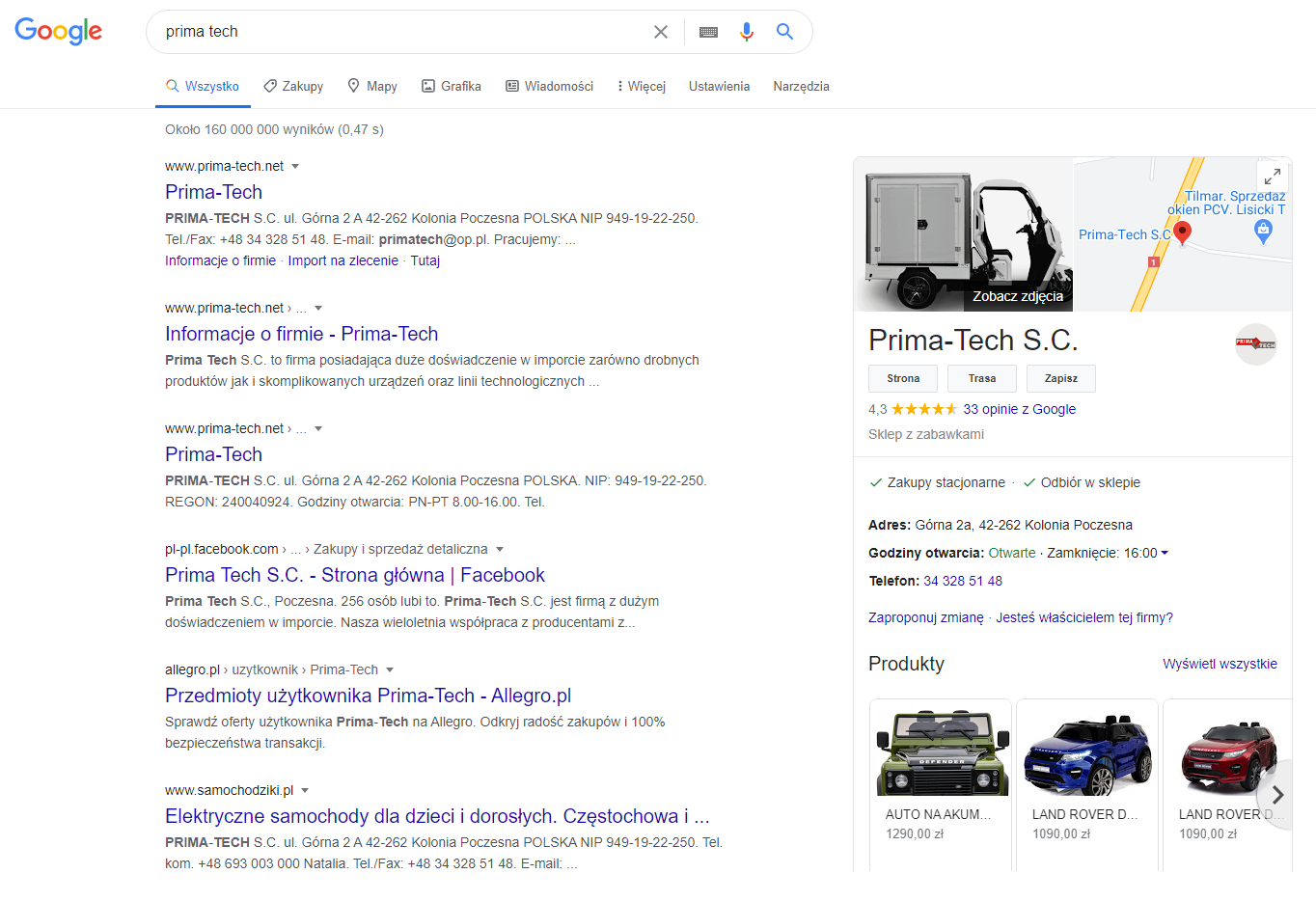The width and height of the screenshot is (1316, 901).
Task: Open the third result titled Prima-Tech
Action: [x=213, y=454]
